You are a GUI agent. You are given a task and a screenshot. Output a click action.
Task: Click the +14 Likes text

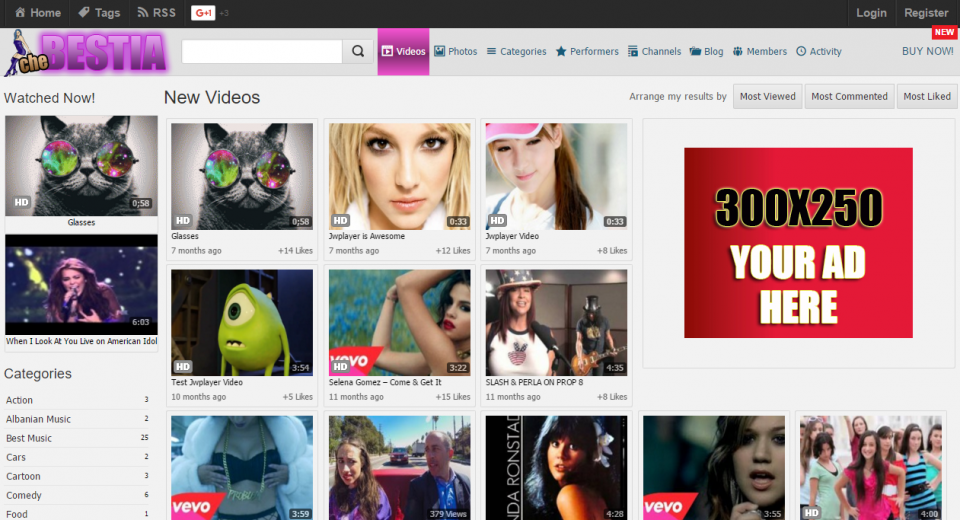[295, 251]
